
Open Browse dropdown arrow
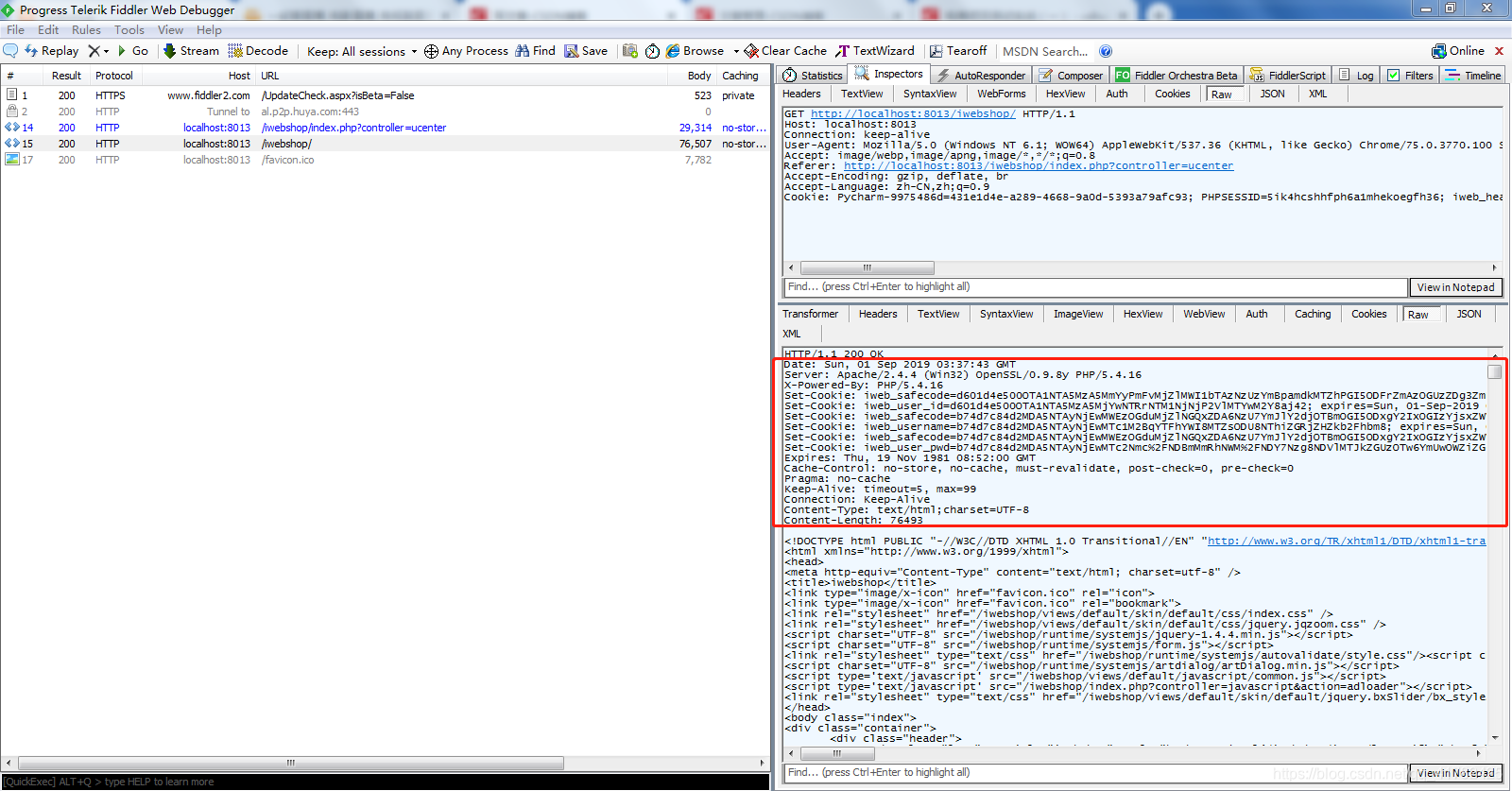735,51
